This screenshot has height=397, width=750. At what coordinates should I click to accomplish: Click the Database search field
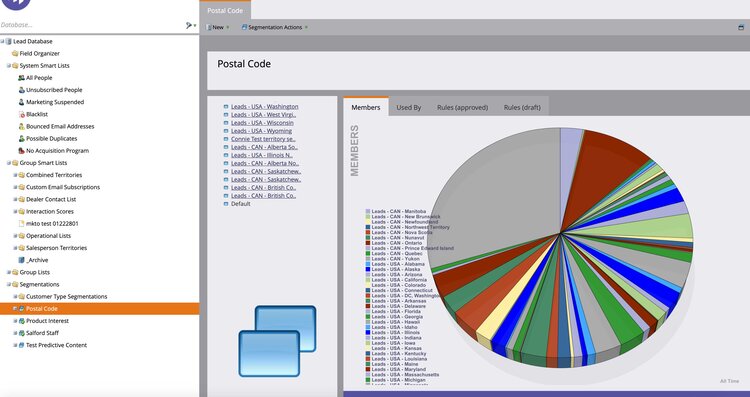[91, 25]
